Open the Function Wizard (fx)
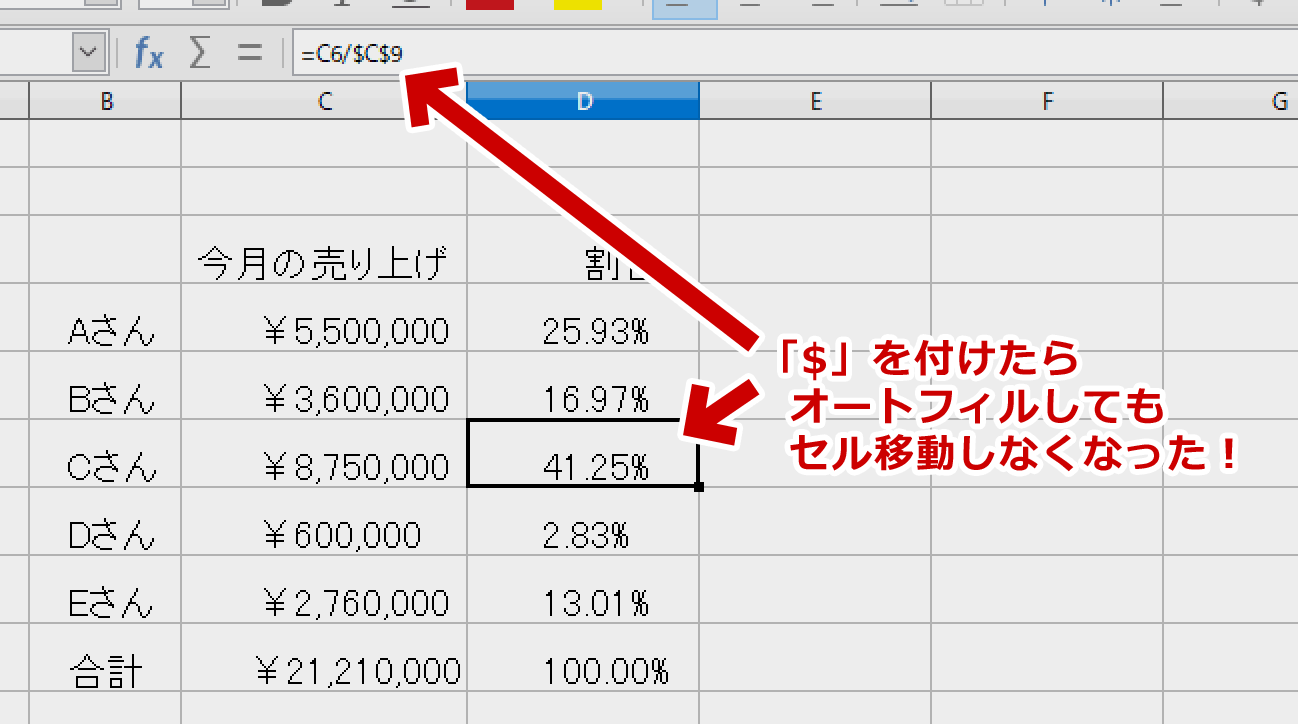The image size is (1298, 724). (x=148, y=53)
